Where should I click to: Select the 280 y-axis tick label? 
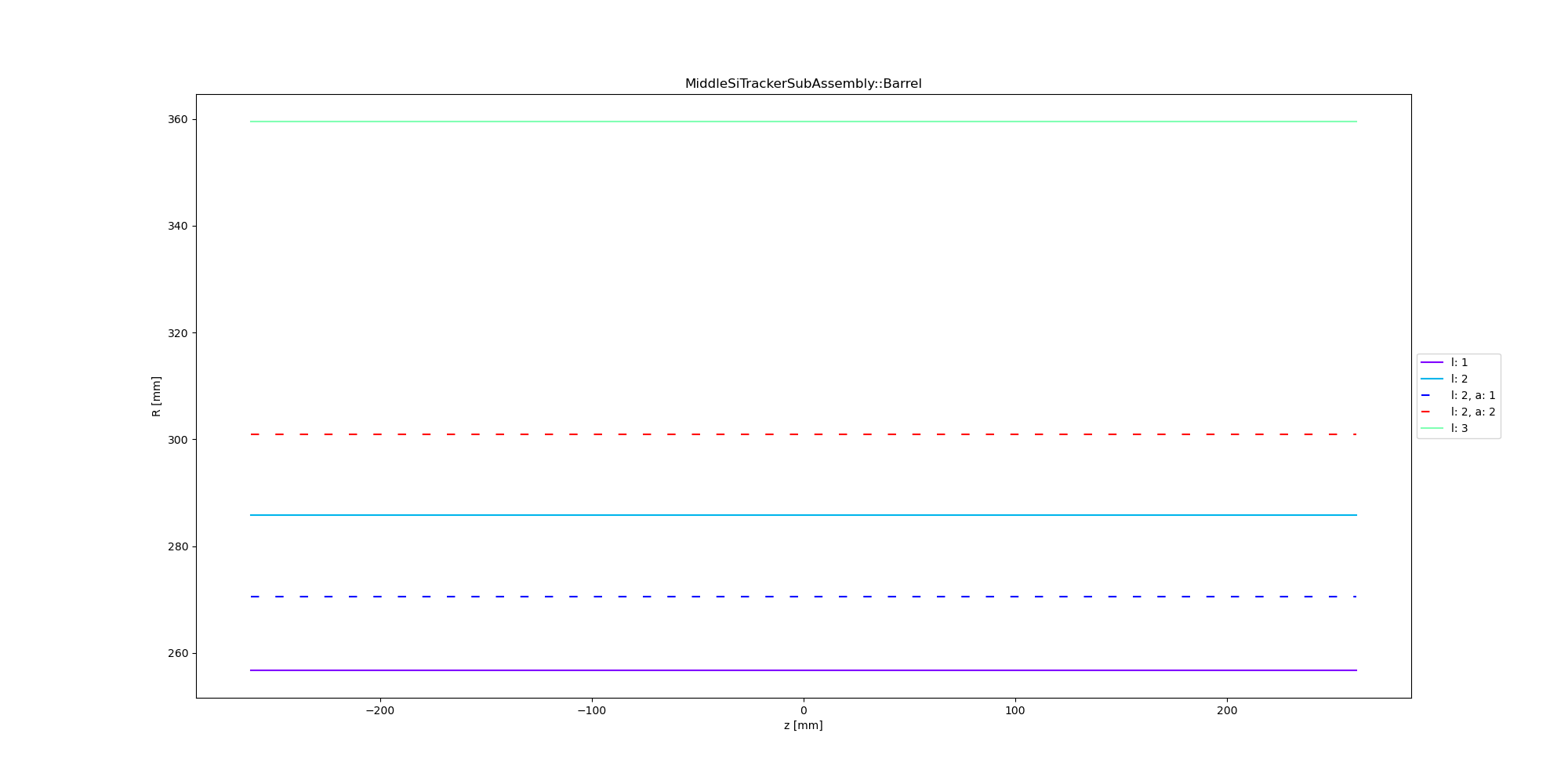tap(177, 546)
